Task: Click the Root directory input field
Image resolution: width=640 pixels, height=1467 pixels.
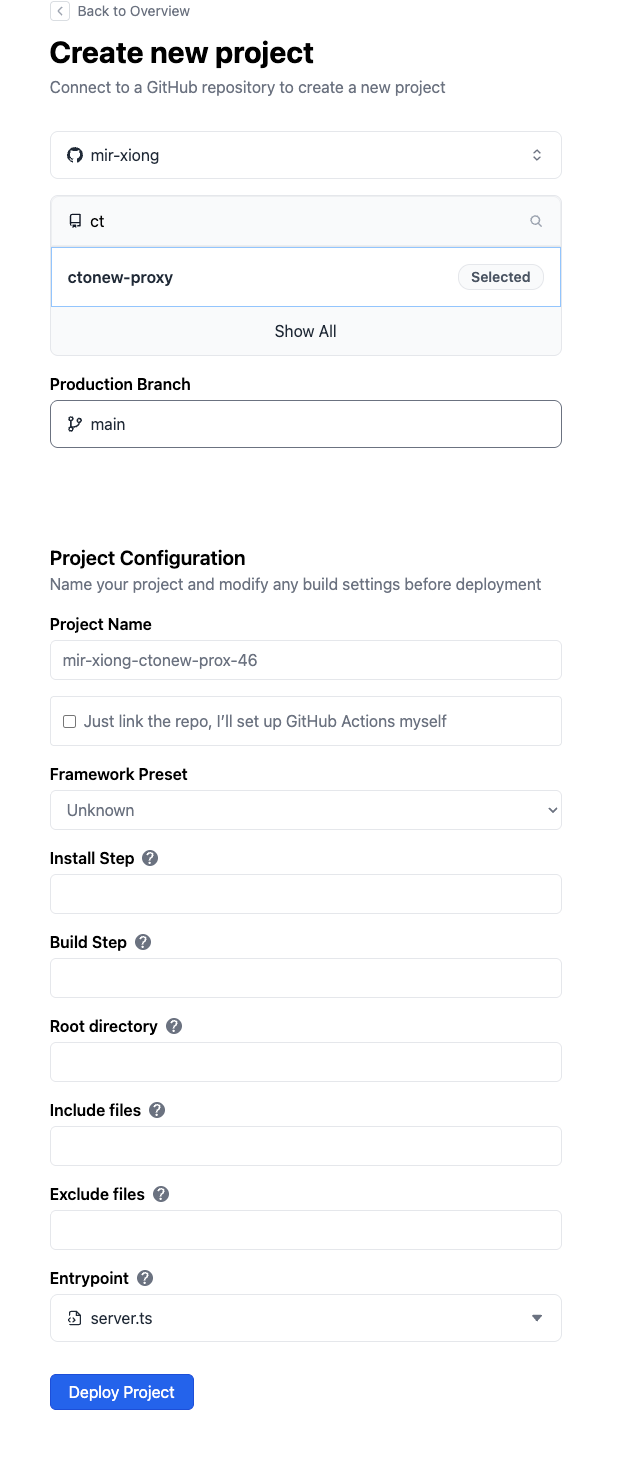Action: click(305, 1062)
